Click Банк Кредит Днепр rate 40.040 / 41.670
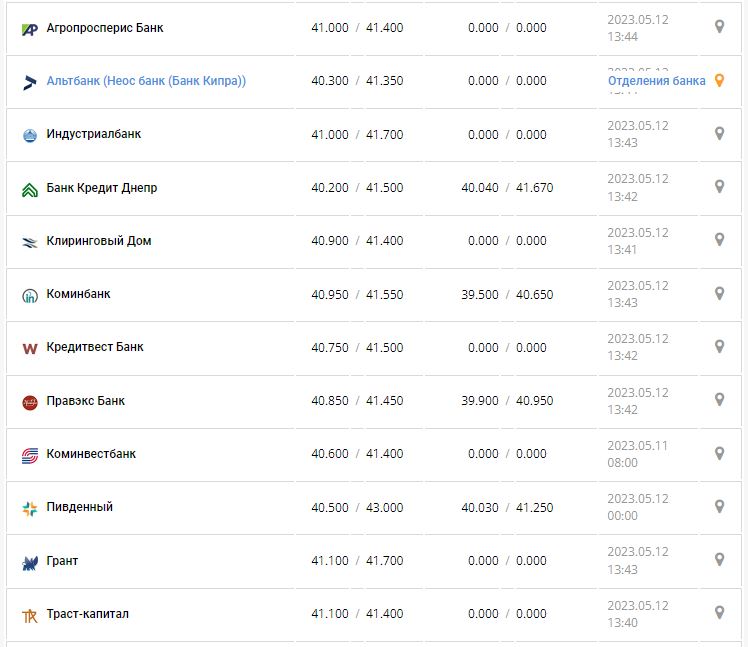Viewport: 748px width, 647px height. pyautogui.click(x=506, y=188)
